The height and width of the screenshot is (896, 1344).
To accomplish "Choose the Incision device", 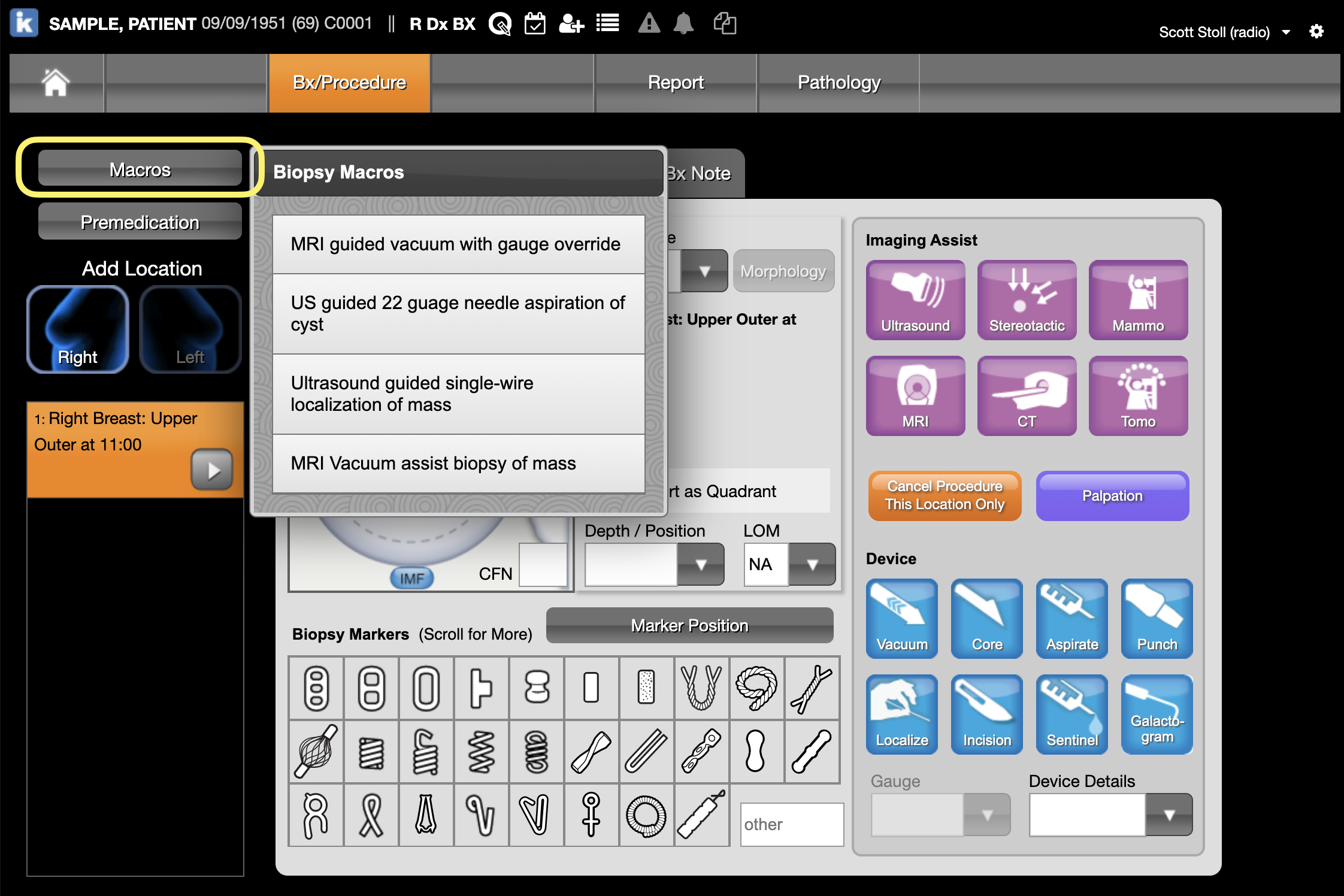I will pos(987,715).
